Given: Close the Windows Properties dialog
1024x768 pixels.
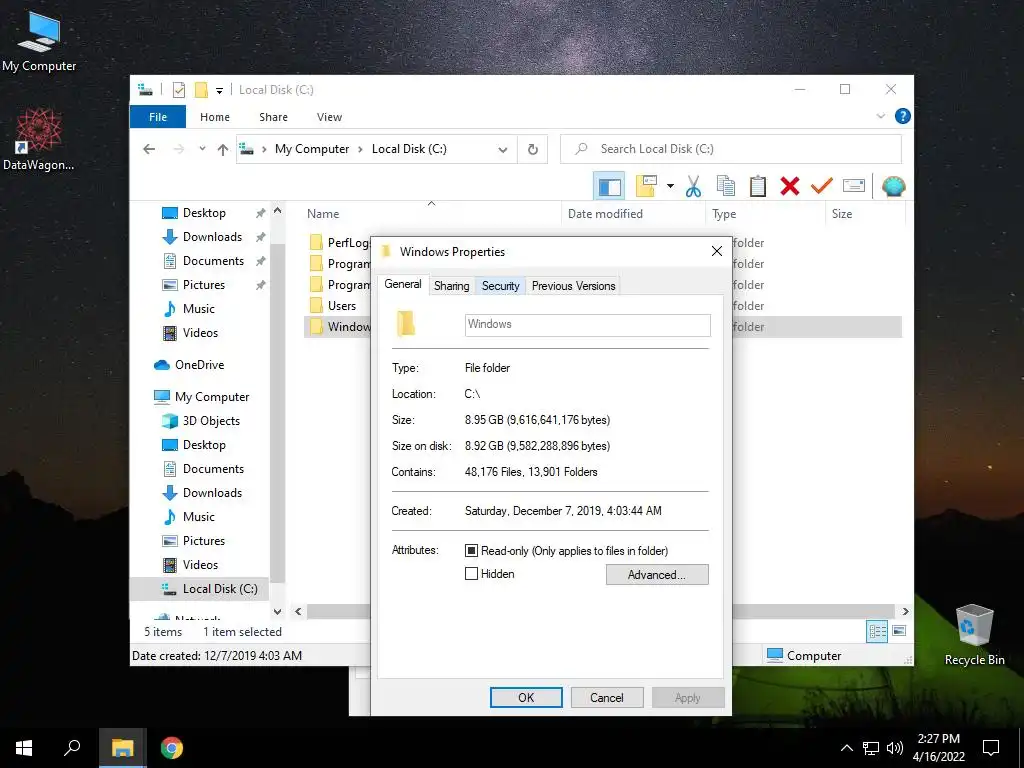Looking at the screenshot, I should point(716,251).
